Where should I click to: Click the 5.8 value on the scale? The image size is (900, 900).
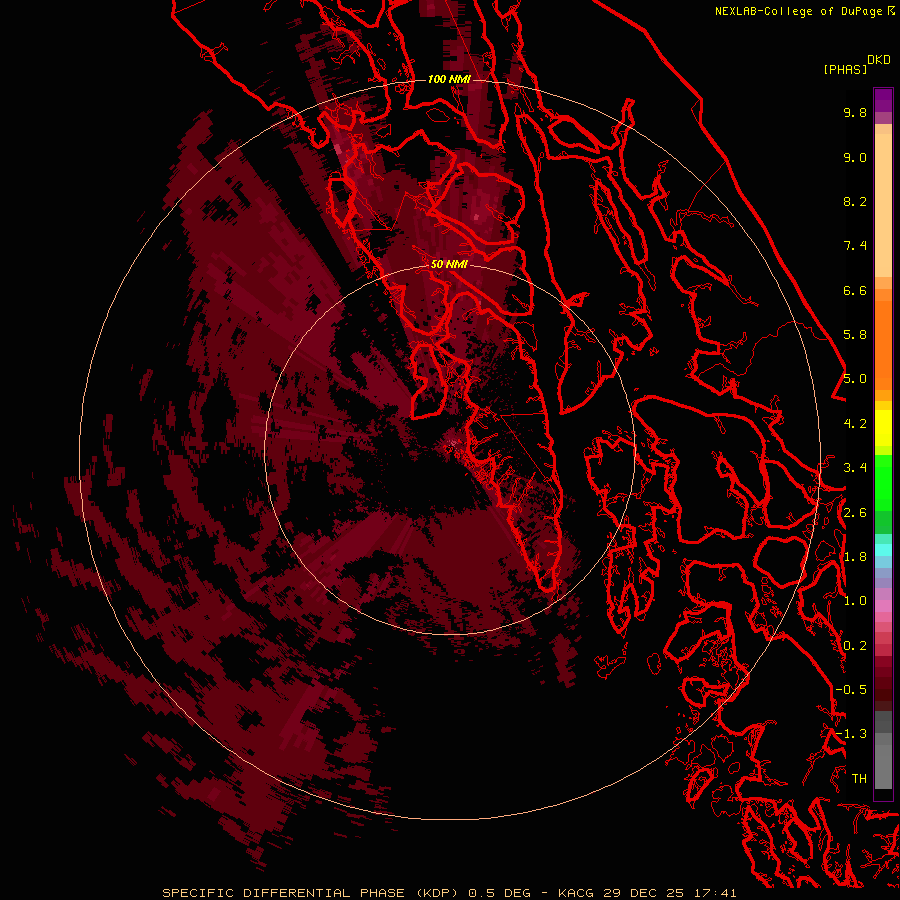coord(855,335)
